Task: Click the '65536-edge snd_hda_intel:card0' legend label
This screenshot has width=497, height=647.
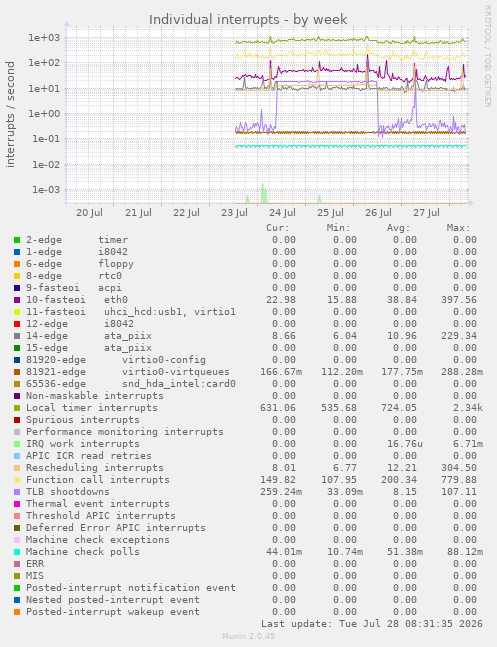Action: [131, 383]
